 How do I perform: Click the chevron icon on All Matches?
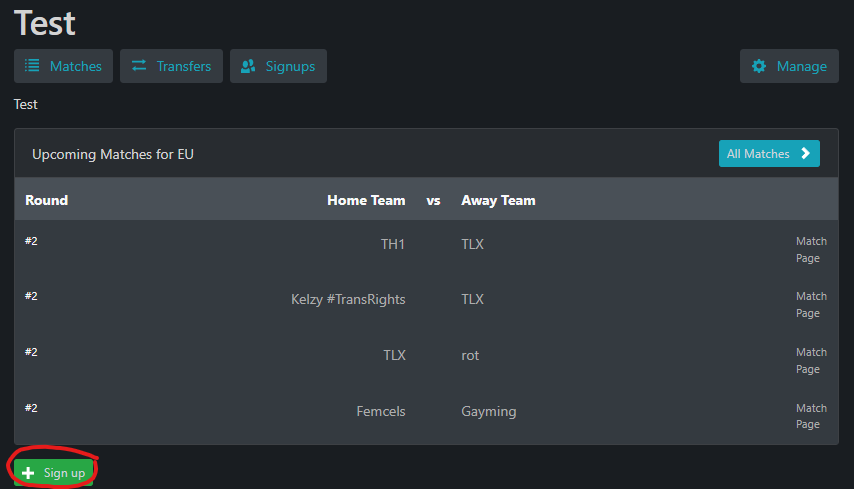pos(805,154)
